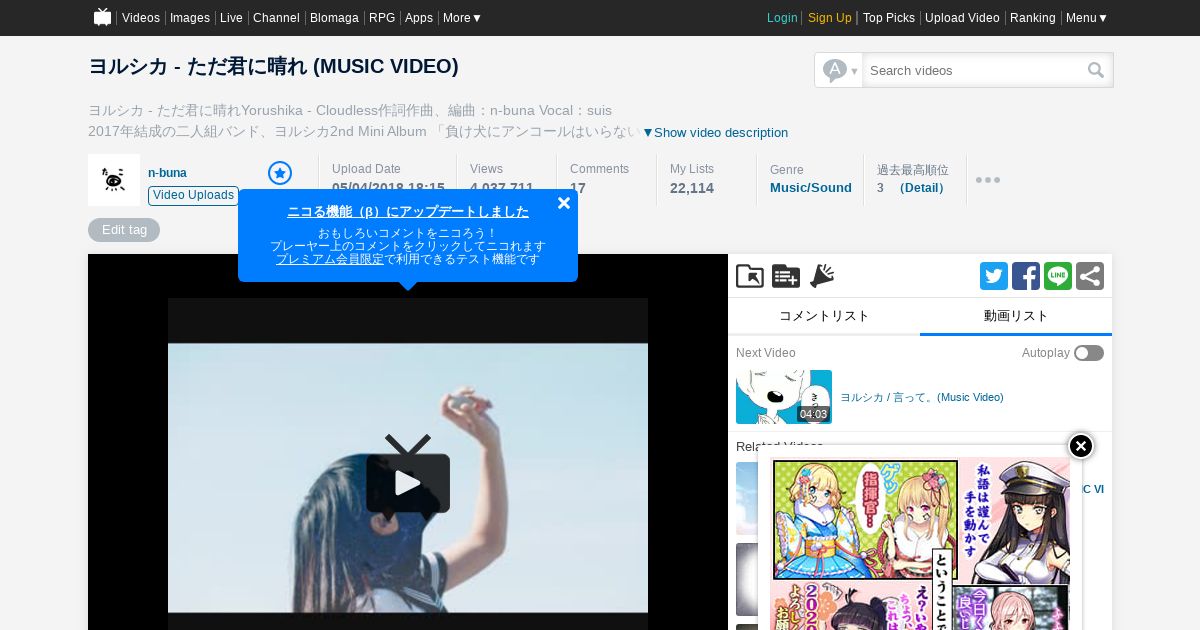The image size is (1200, 630).
Task: Switch to the コメントリスト tab
Action: 824,316
